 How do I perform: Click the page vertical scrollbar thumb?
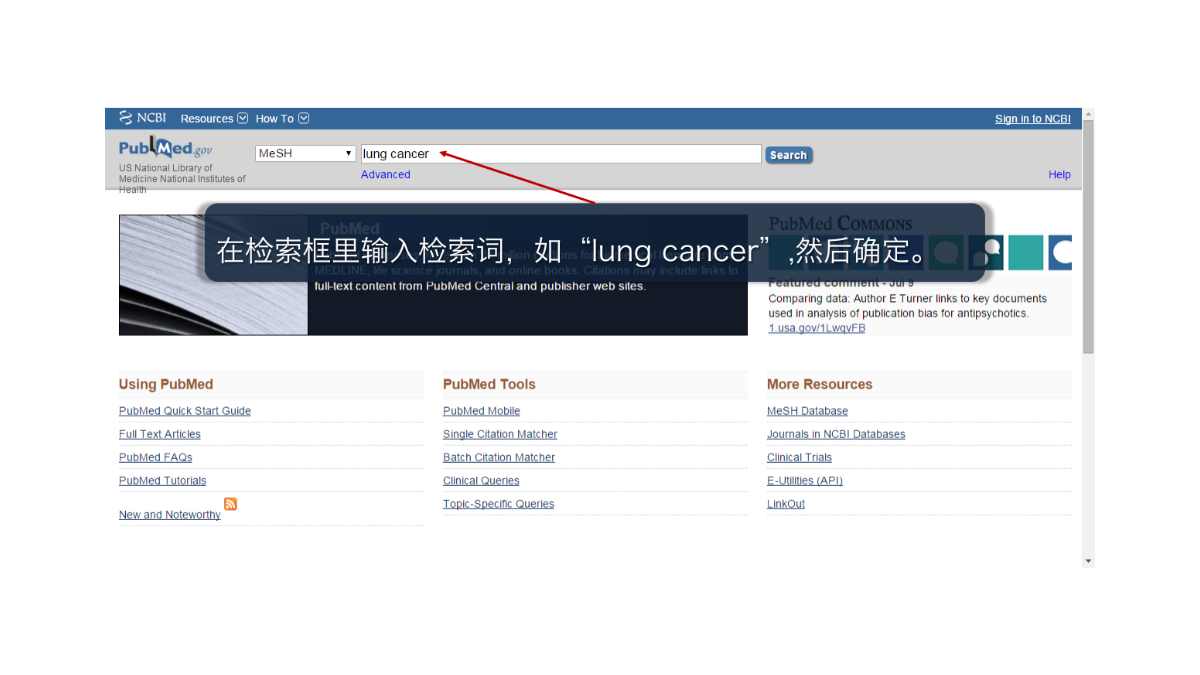[1089, 236]
